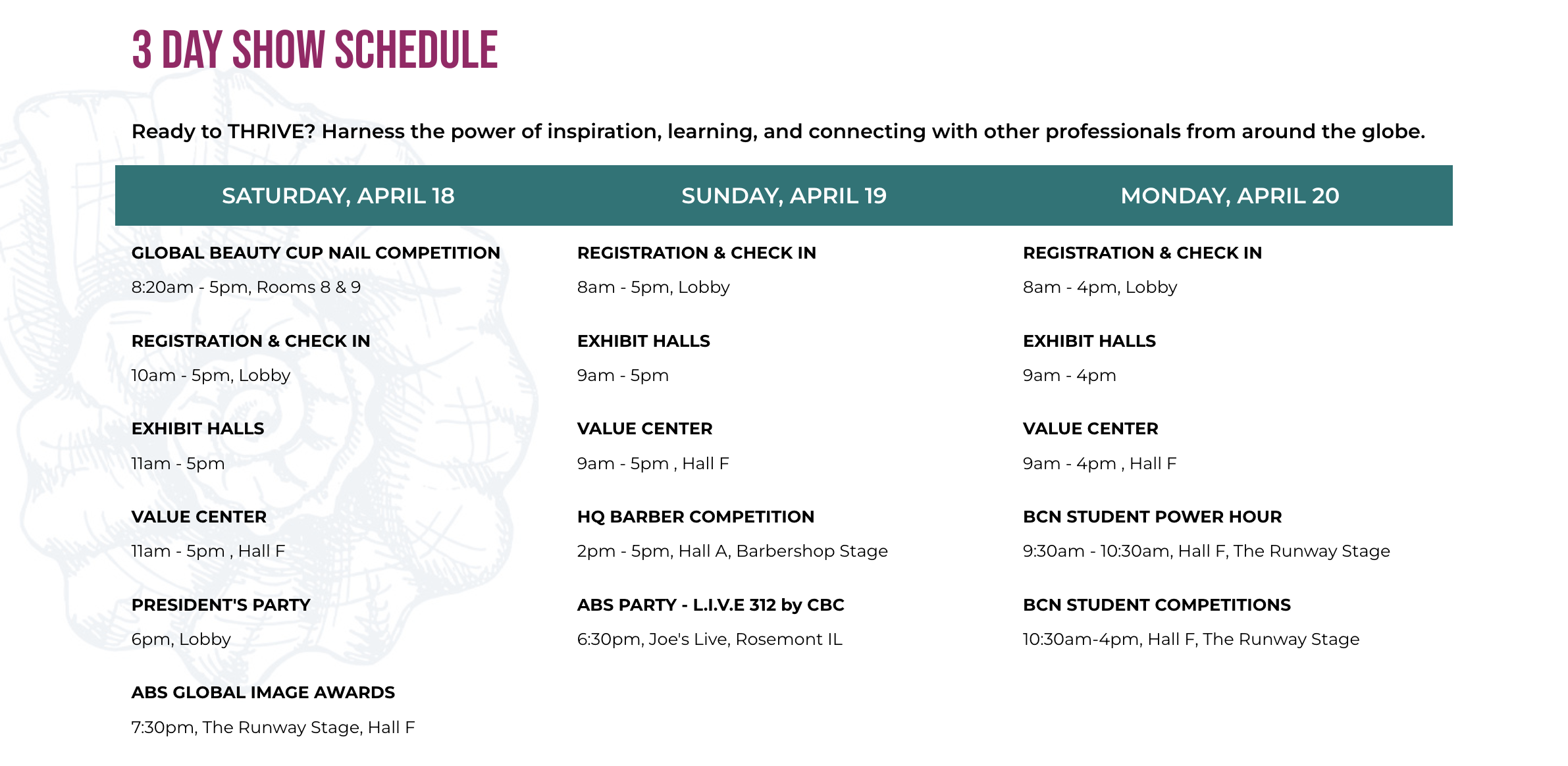
Task: Select Sunday's Value Center heading
Action: 644,428
